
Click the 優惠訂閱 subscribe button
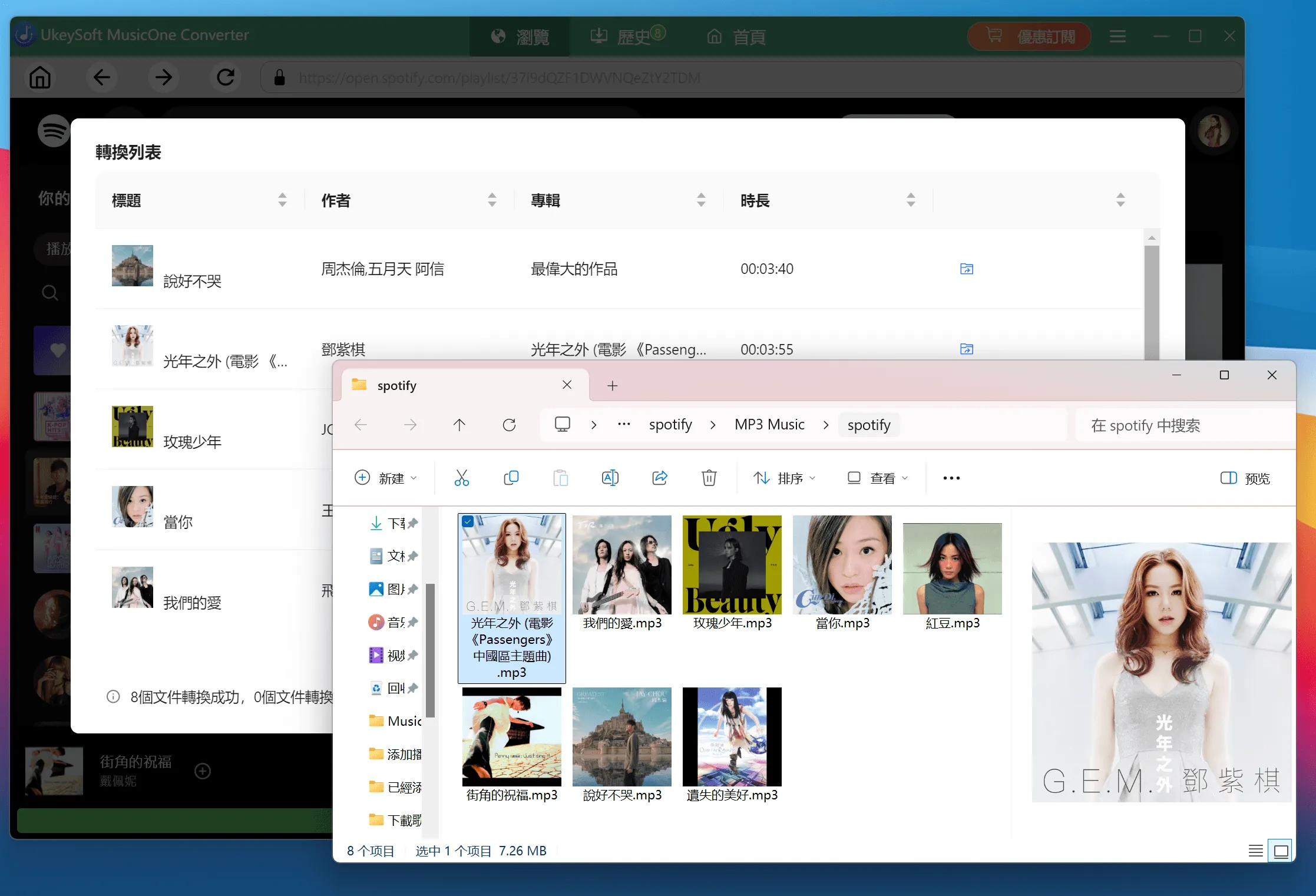click(1029, 37)
